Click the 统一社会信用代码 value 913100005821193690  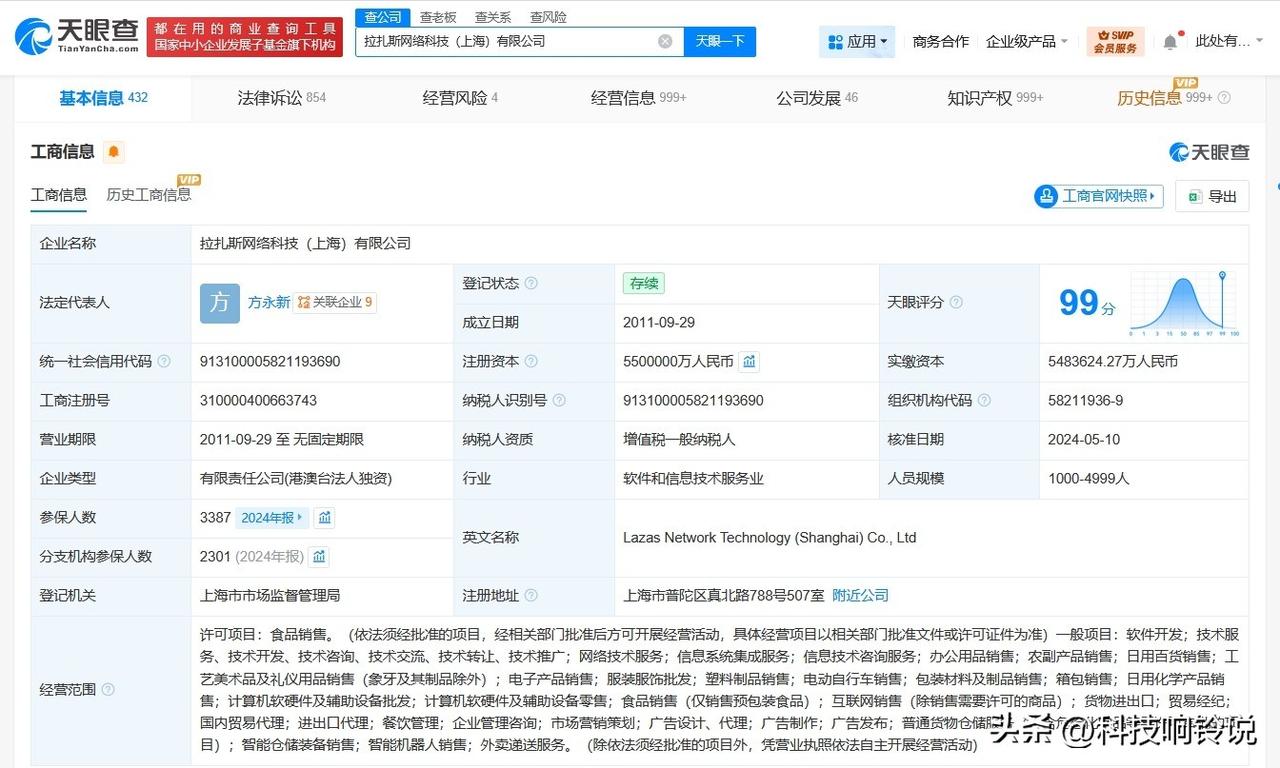pos(270,361)
